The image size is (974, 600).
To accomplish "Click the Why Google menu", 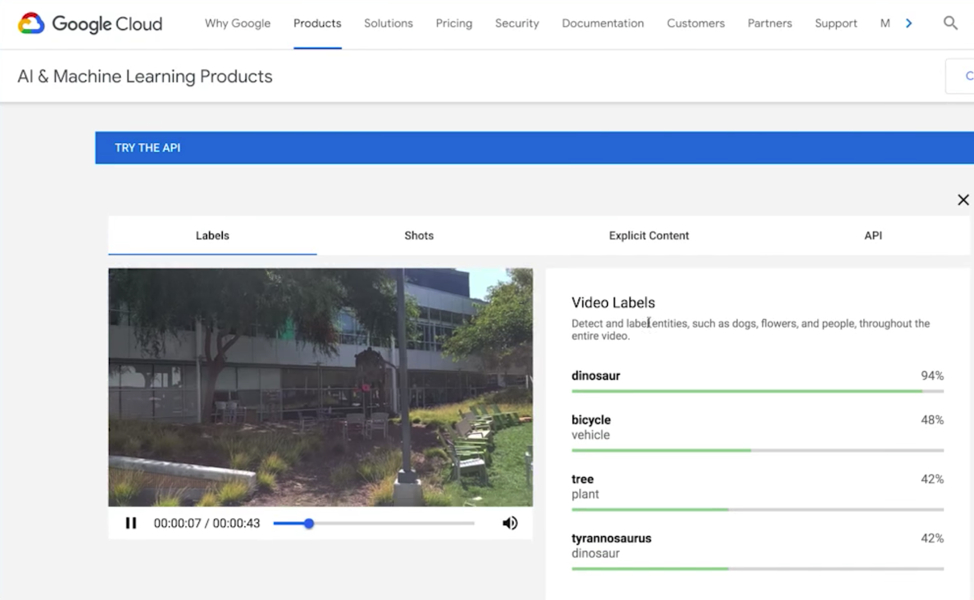I will tap(238, 23).
